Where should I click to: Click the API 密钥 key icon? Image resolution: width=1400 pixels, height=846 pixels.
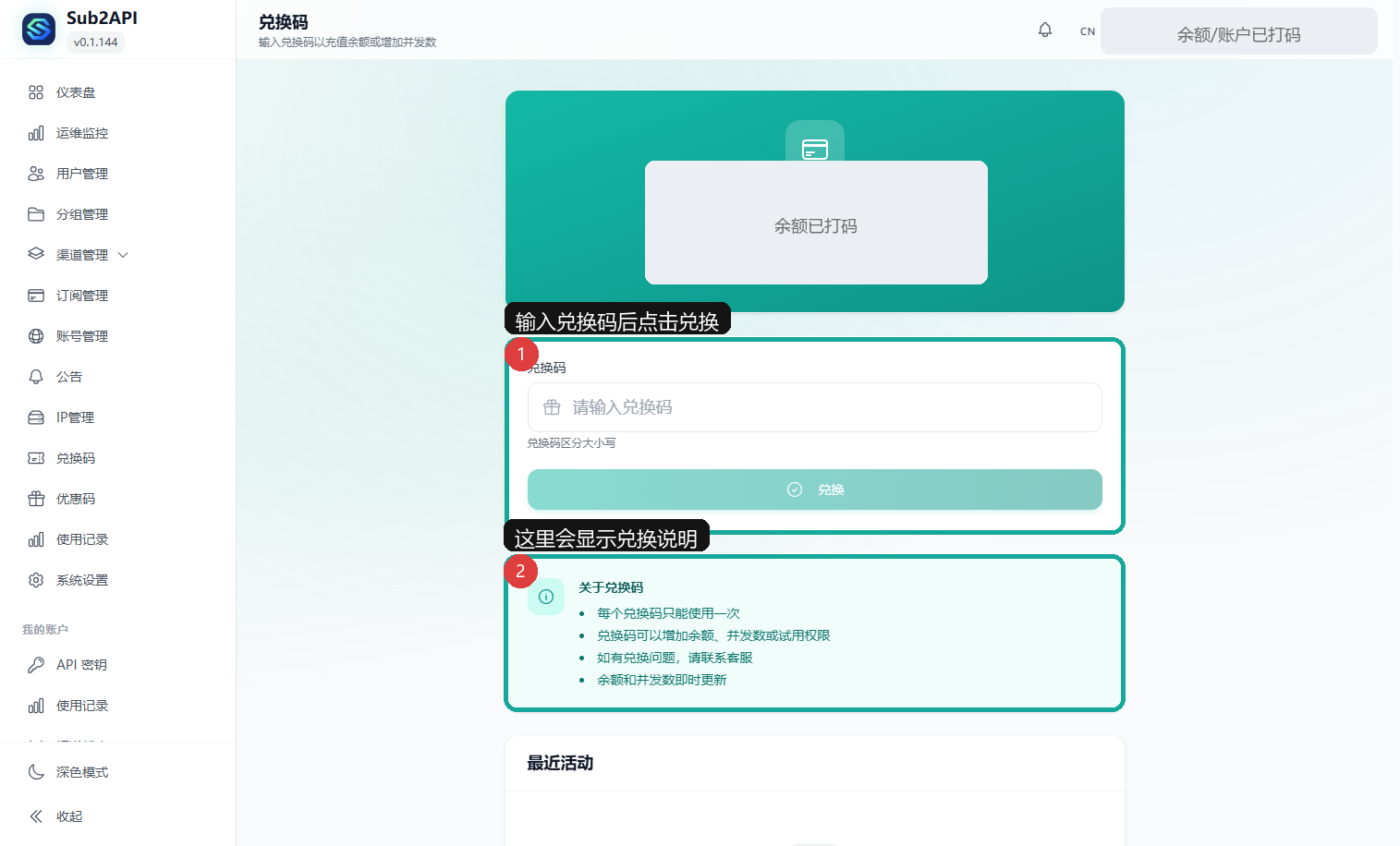pyautogui.click(x=36, y=665)
